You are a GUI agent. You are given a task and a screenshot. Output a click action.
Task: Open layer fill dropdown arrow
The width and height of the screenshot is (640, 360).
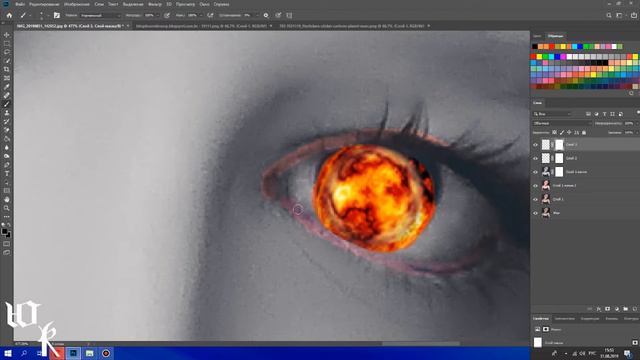pos(637,132)
